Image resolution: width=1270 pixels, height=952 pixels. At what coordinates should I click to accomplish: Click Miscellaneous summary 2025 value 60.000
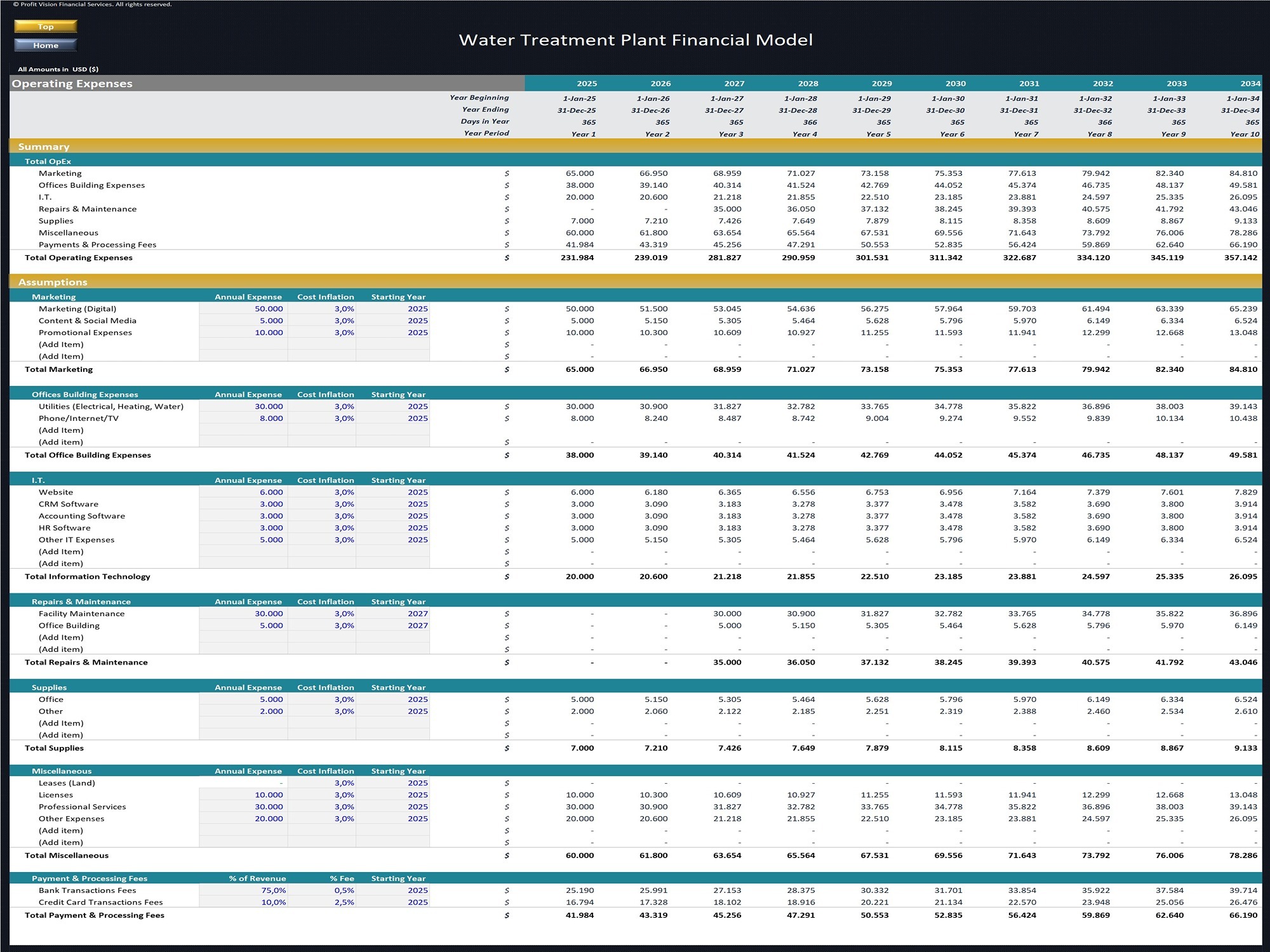click(580, 233)
